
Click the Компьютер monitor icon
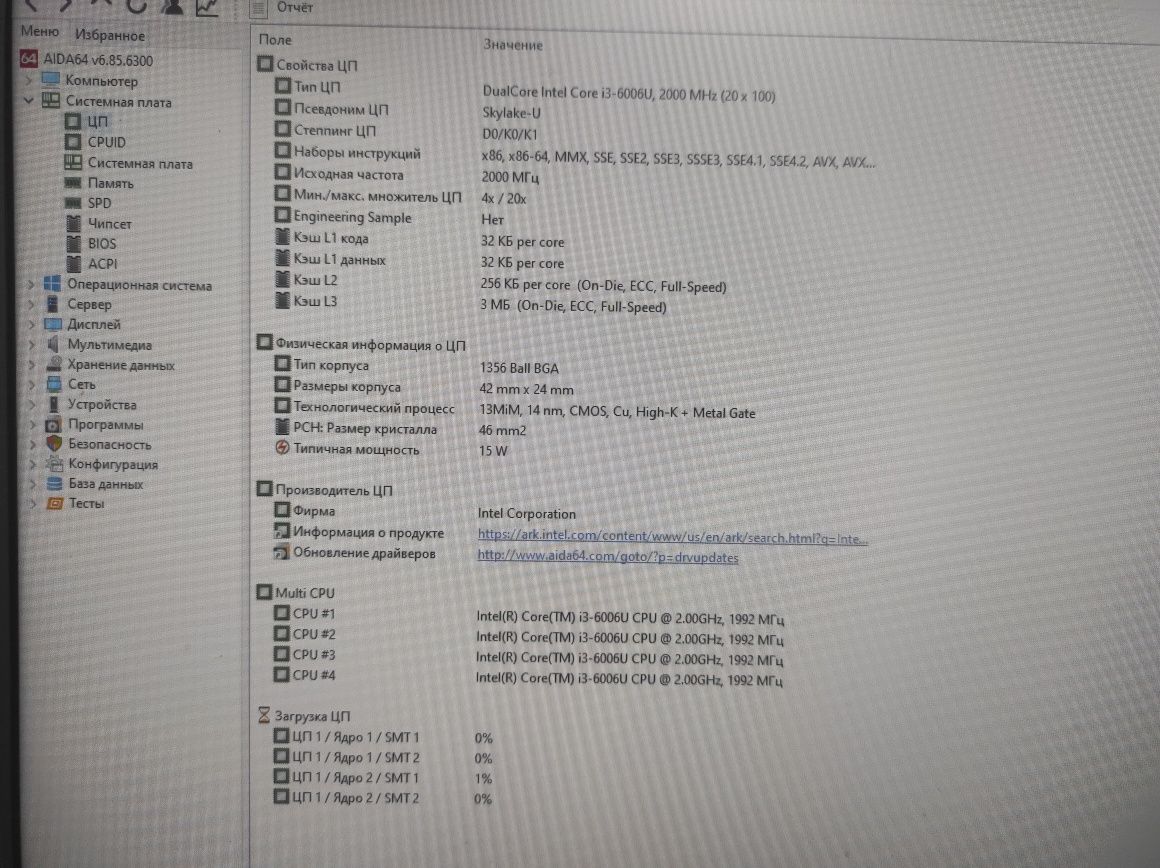[51, 79]
